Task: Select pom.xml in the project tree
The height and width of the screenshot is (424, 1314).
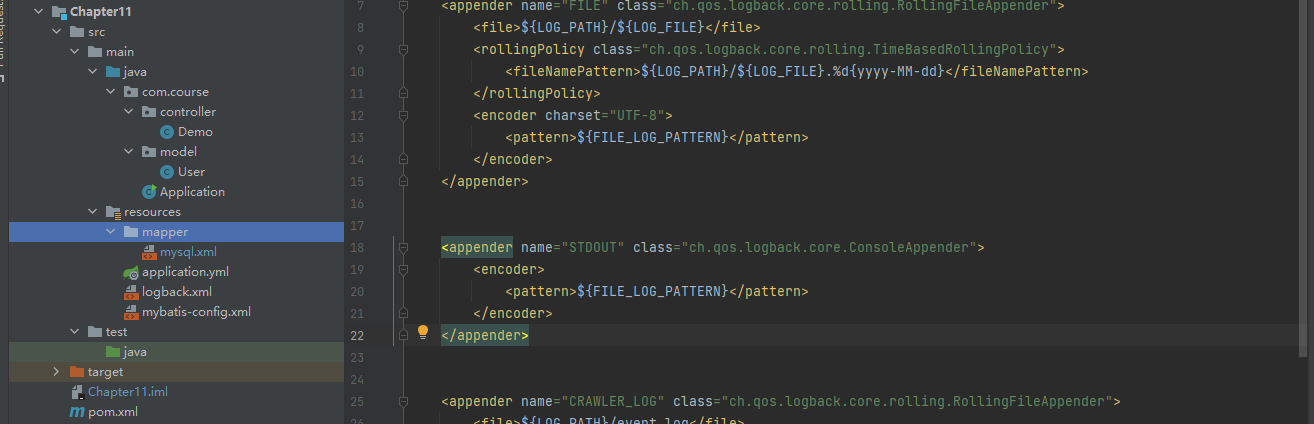Action: 113,412
